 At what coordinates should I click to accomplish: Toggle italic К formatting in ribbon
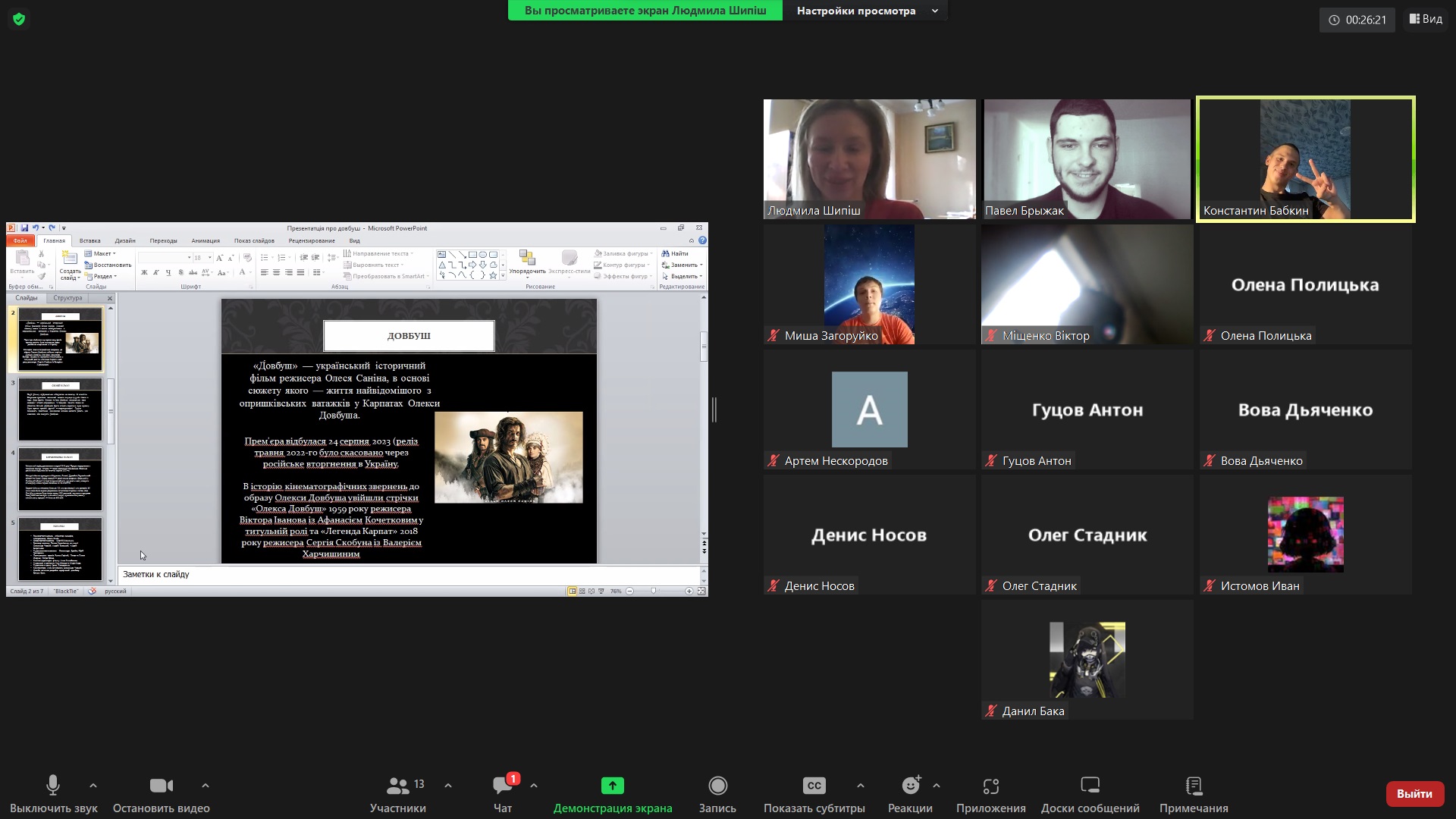156,272
